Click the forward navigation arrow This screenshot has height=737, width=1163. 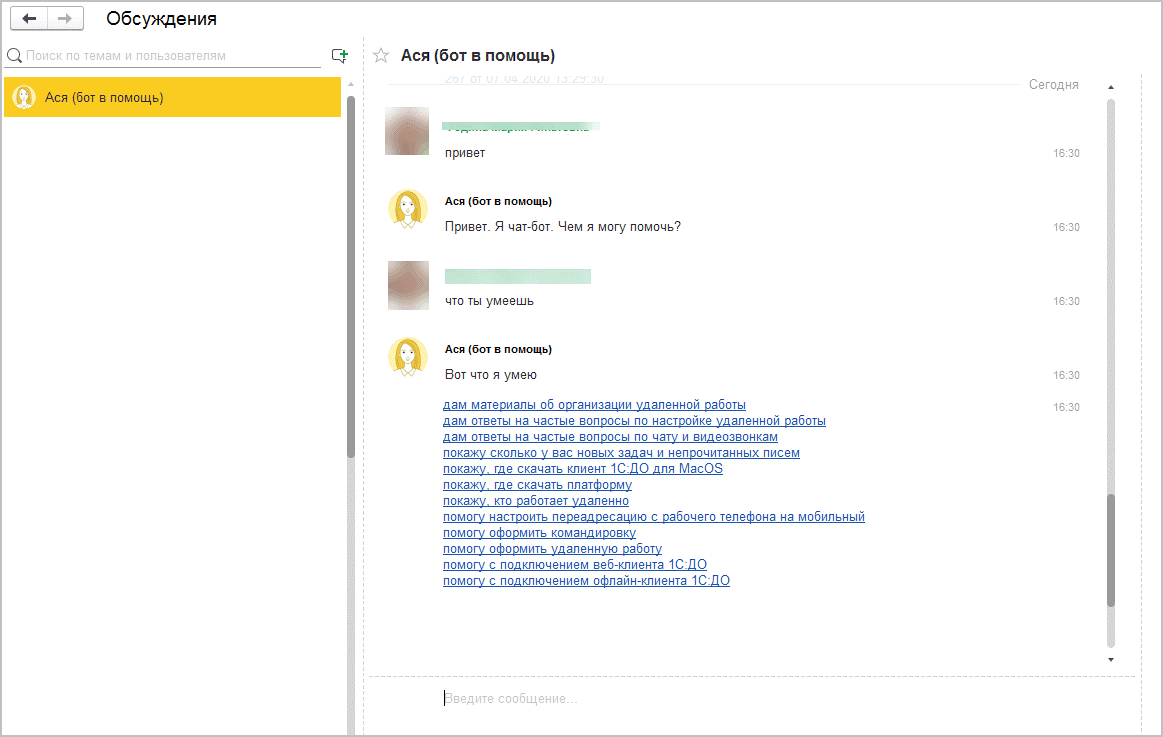click(x=65, y=19)
